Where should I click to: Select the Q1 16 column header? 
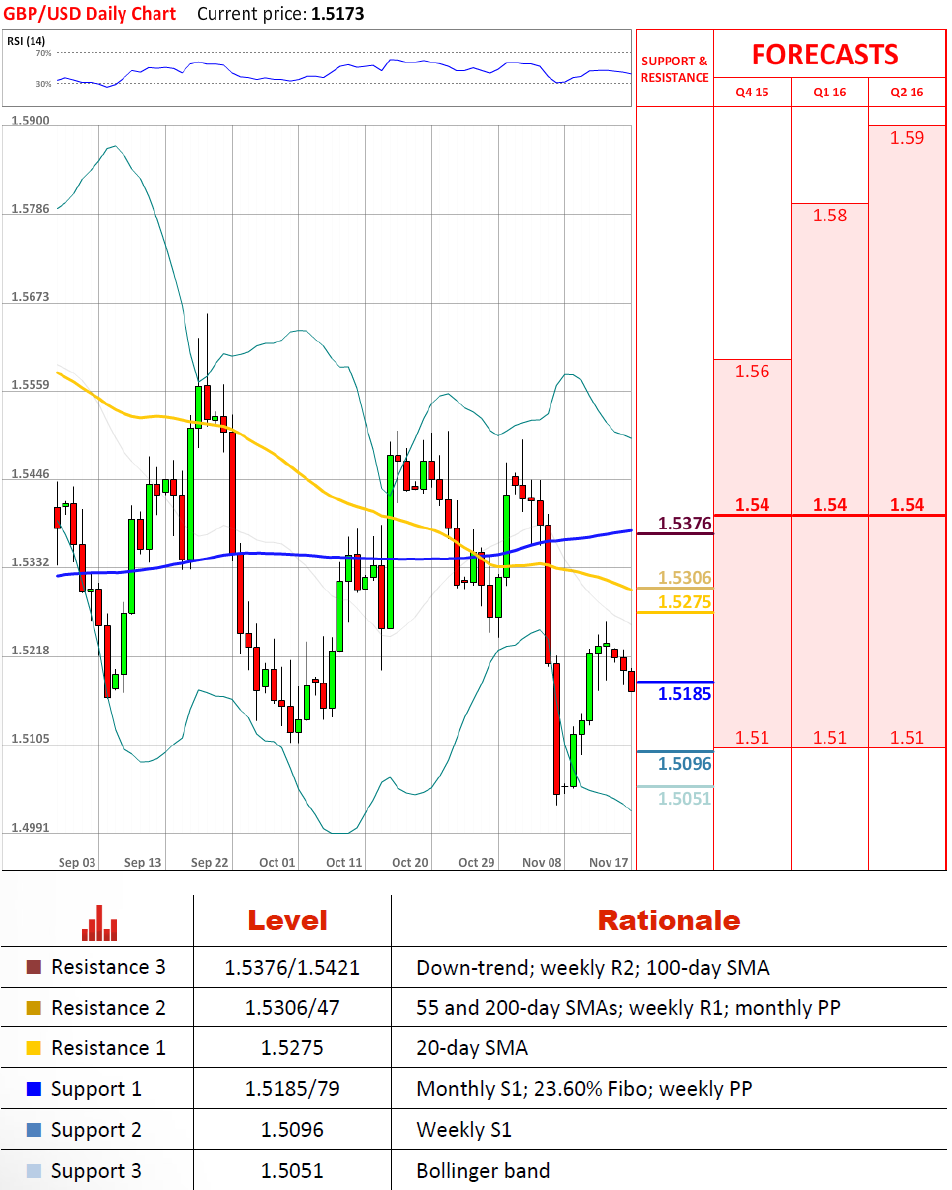(x=830, y=92)
